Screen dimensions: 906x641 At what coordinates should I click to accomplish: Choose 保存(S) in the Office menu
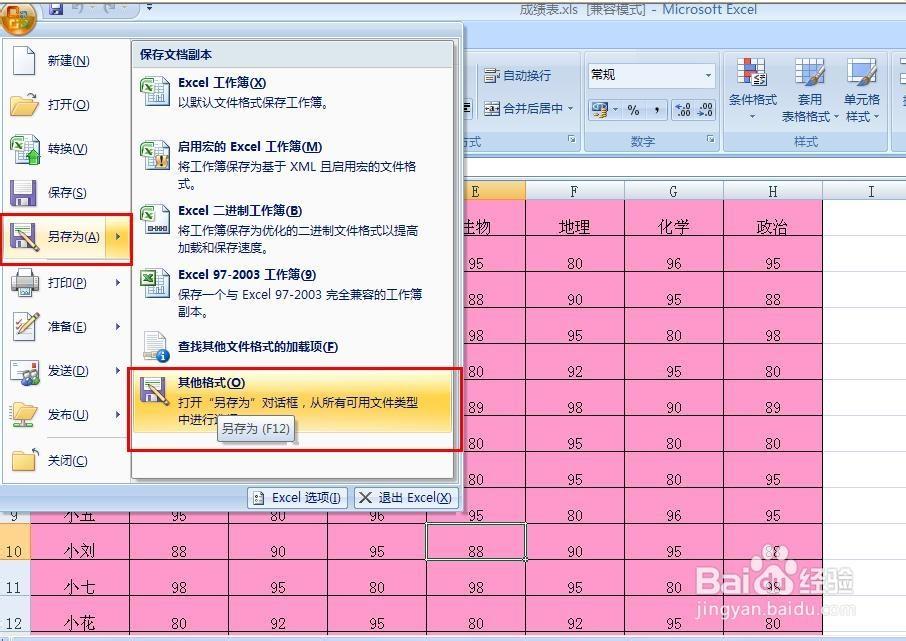point(66,192)
